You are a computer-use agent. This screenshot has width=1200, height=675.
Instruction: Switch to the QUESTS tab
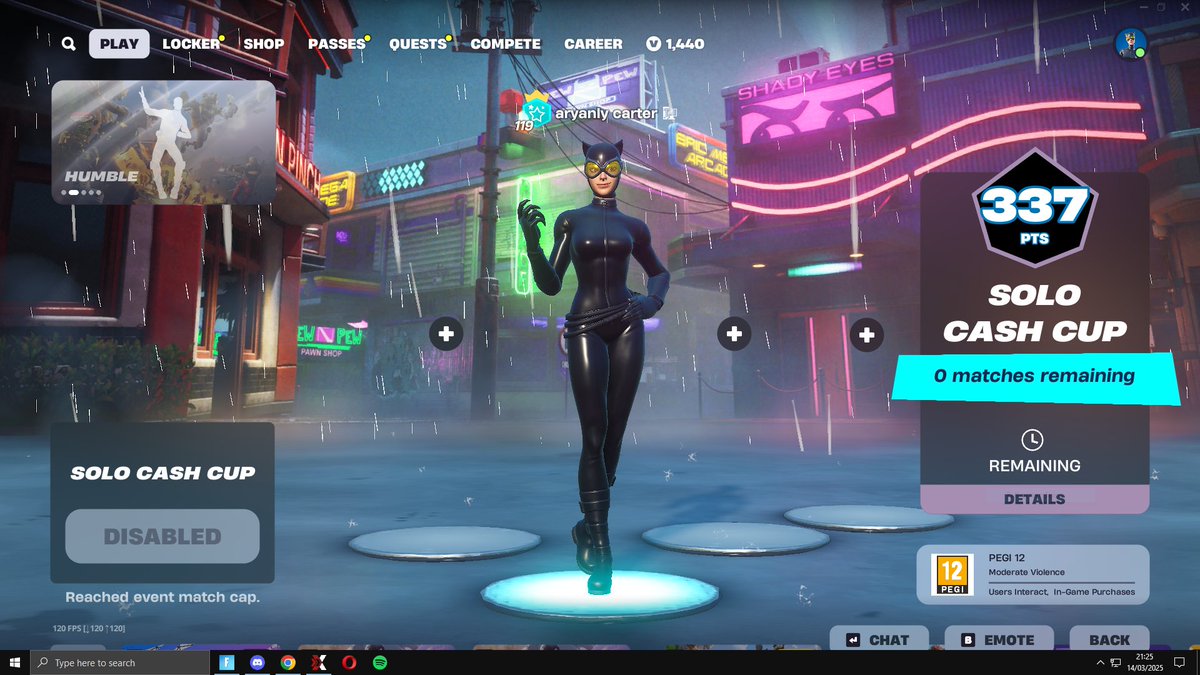coord(418,44)
